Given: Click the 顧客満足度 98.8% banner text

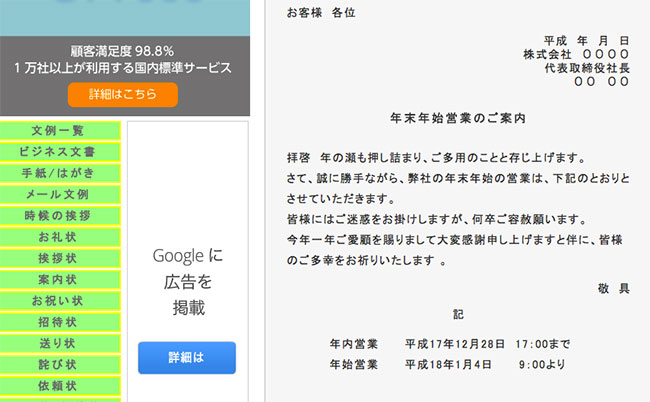Looking at the screenshot, I should tap(123, 50).
